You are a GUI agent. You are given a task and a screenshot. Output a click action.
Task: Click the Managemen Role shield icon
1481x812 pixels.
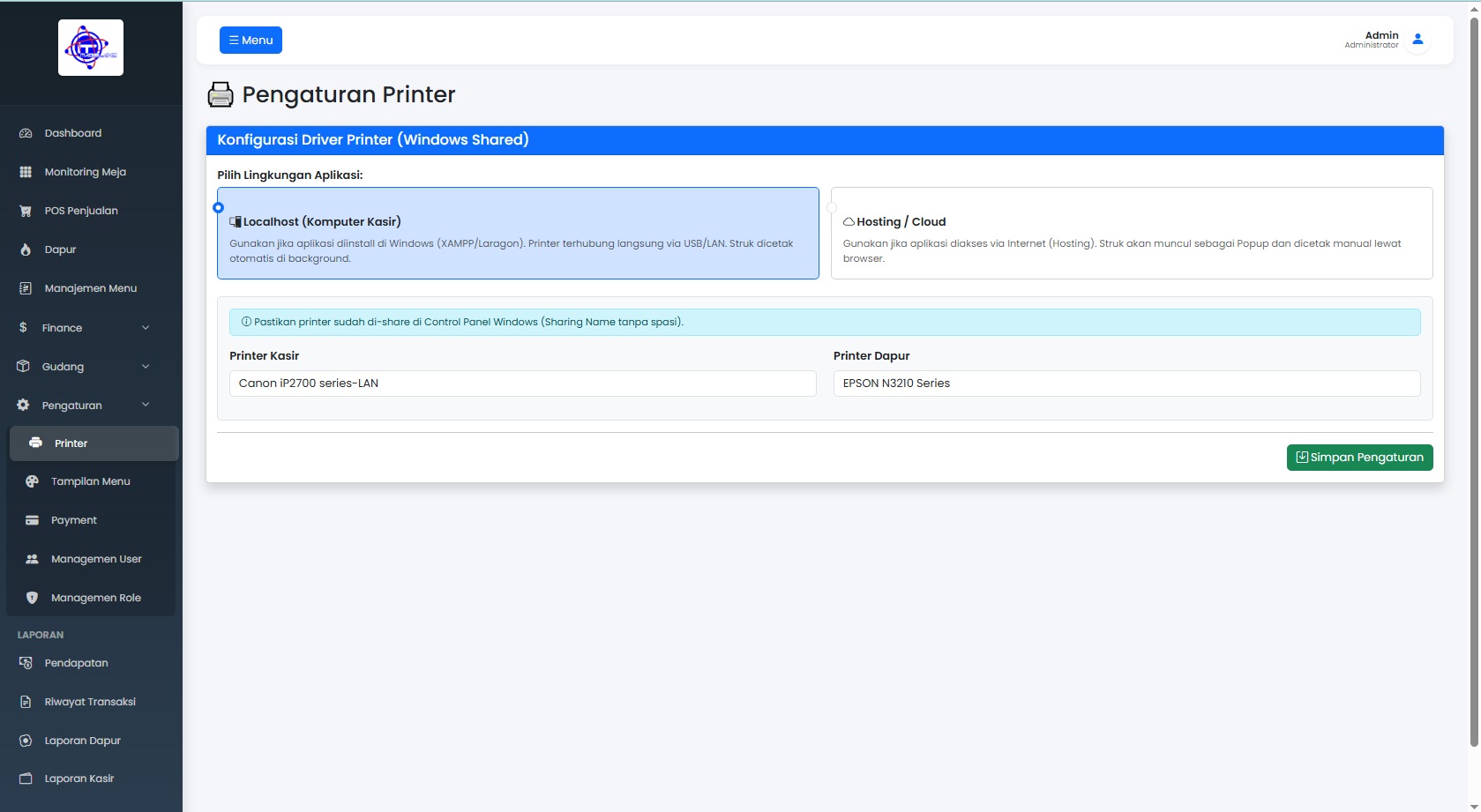33,598
